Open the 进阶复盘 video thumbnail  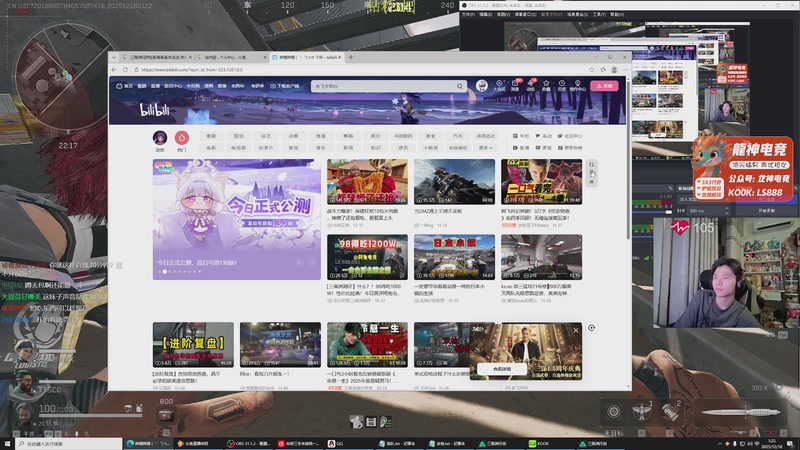(193, 344)
